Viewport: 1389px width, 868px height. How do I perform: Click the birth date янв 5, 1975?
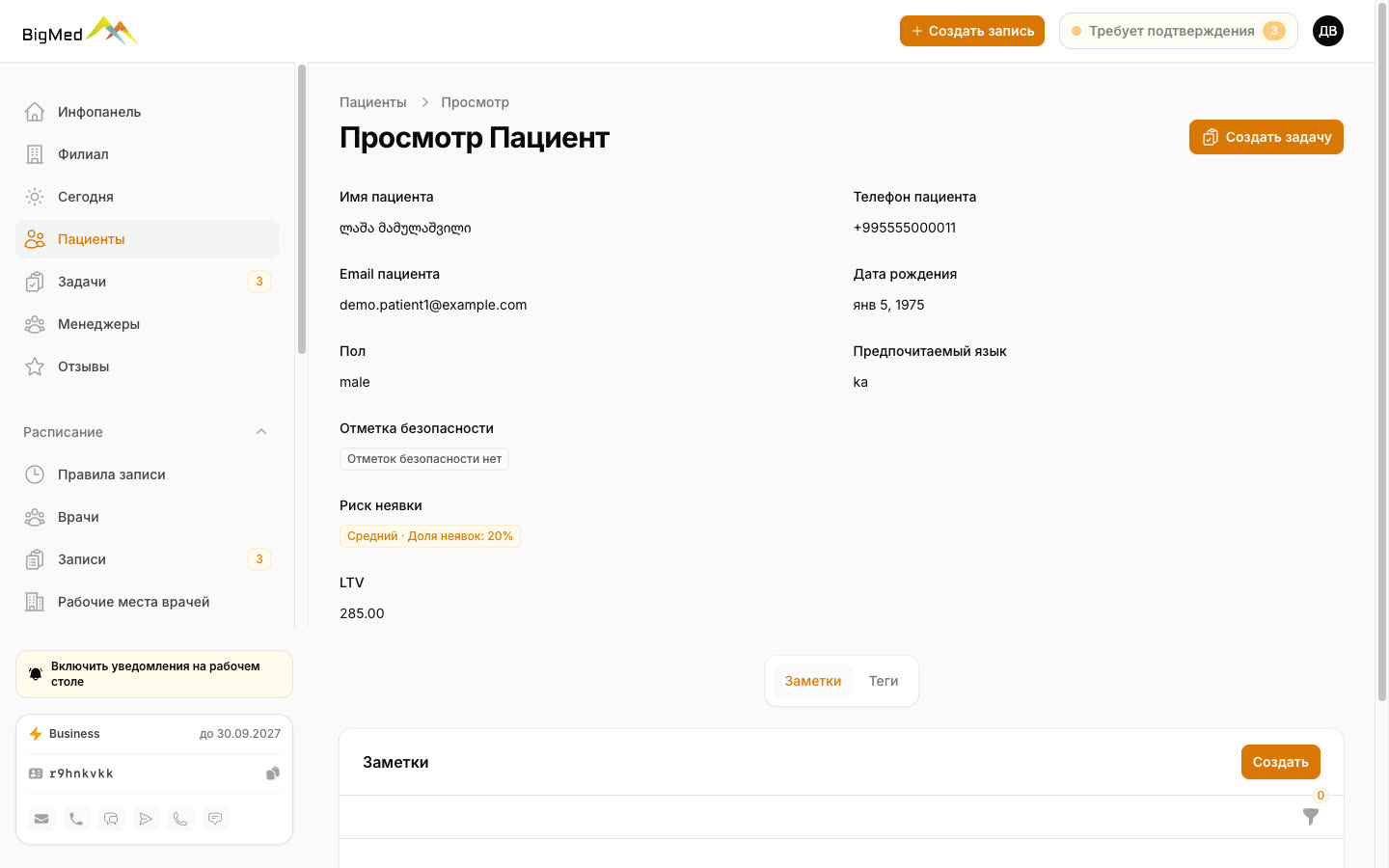tap(889, 305)
